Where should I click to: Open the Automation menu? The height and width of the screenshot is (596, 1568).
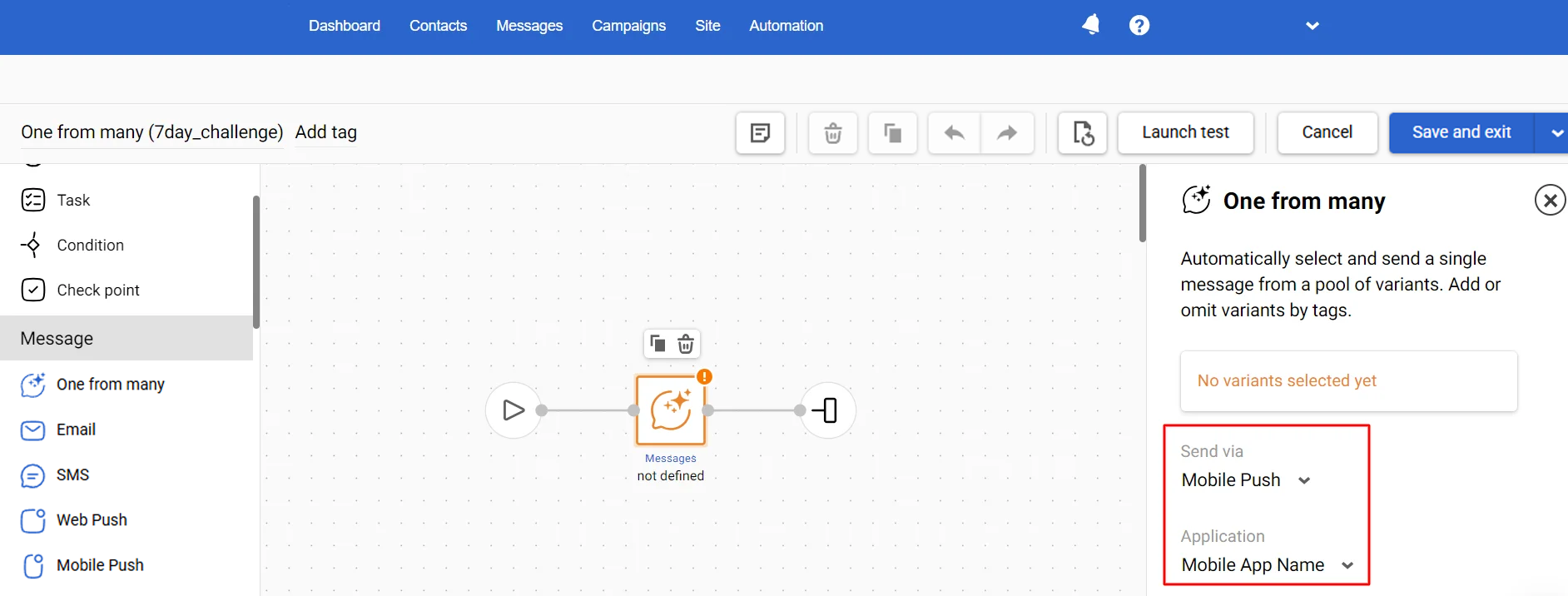coord(786,26)
